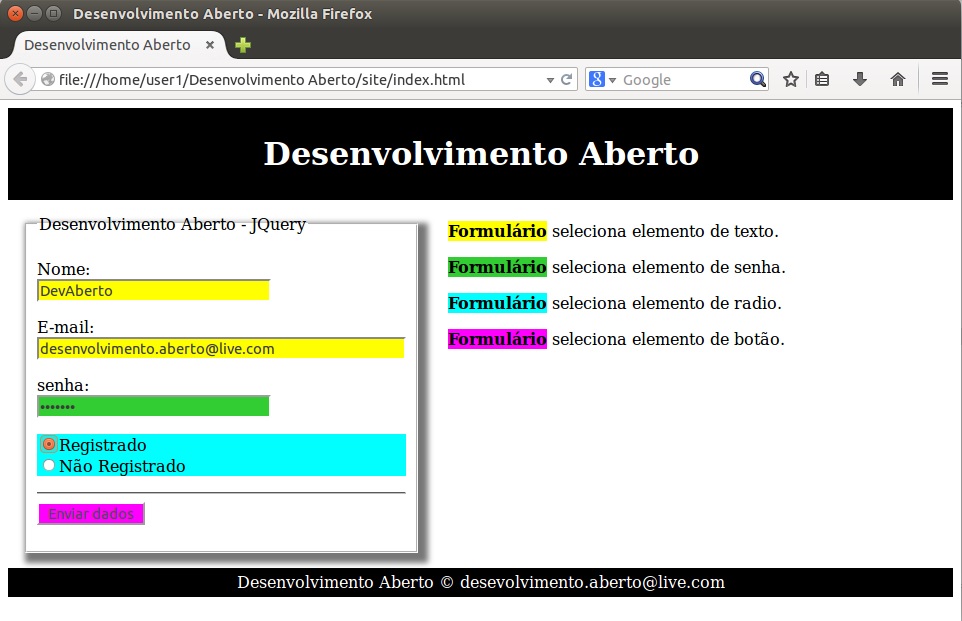The image size is (962, 621).
Task: Focus the green senha password field
Action: [x=153, y=406]
